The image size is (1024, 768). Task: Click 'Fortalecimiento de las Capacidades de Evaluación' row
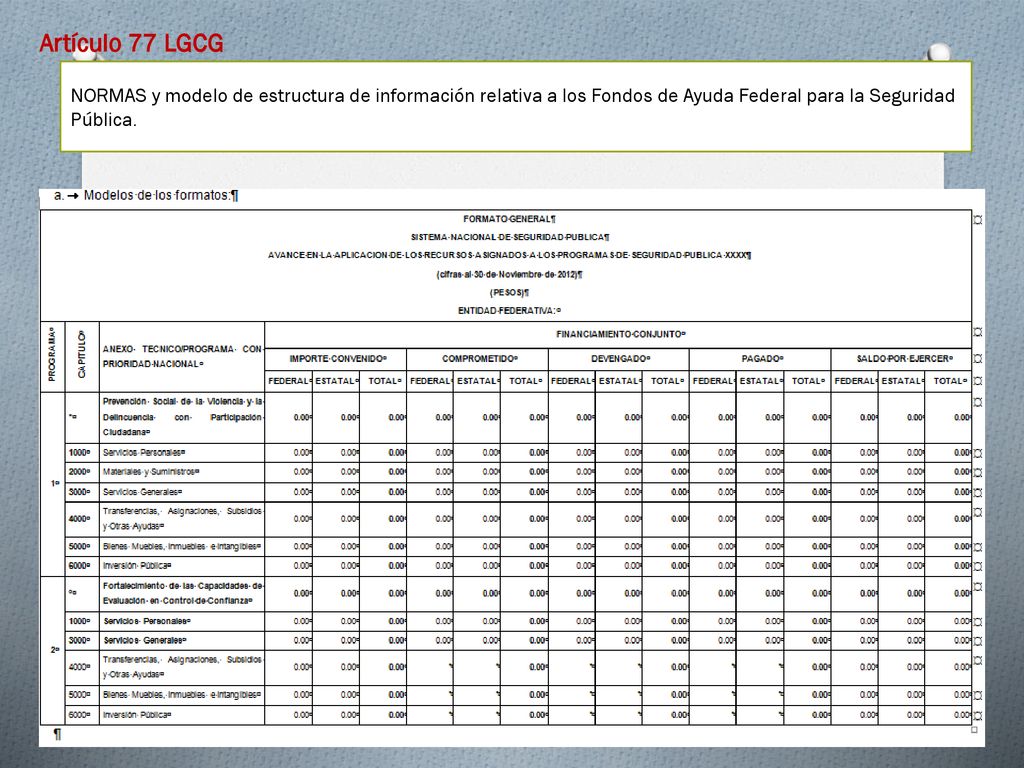[182, 593]
